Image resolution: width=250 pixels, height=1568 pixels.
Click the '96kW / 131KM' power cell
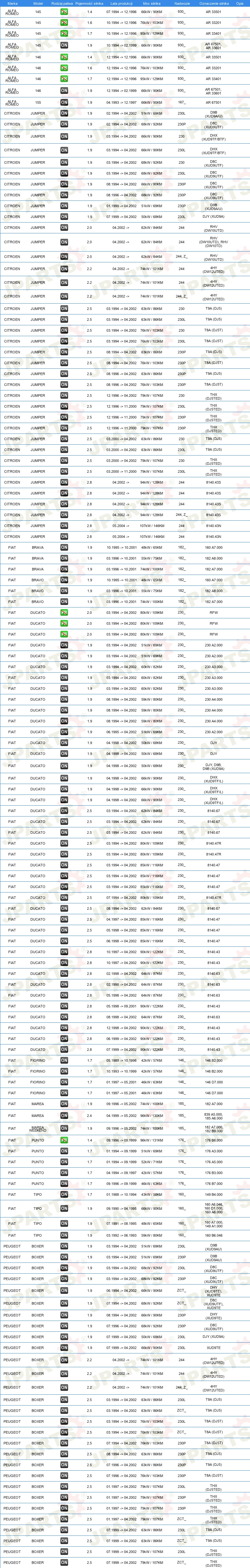pos(152,1140)
